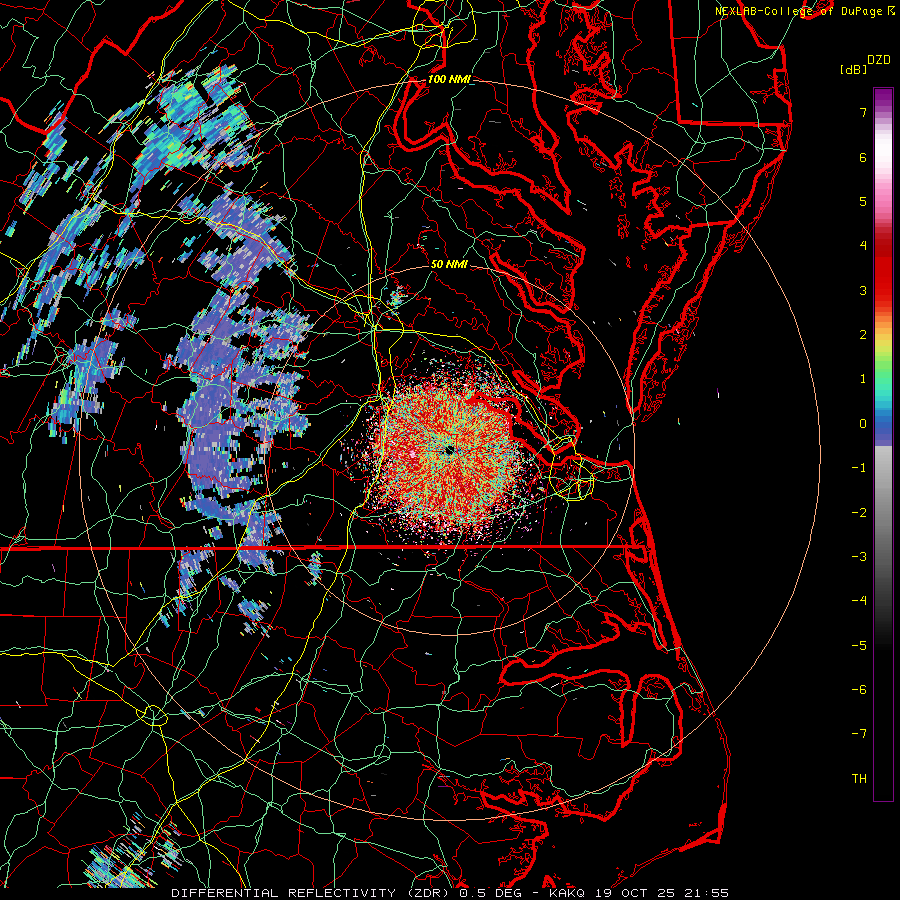This screenshot has height=900, width=900.
Task: Click the [dB] units label
Action: 854,69
